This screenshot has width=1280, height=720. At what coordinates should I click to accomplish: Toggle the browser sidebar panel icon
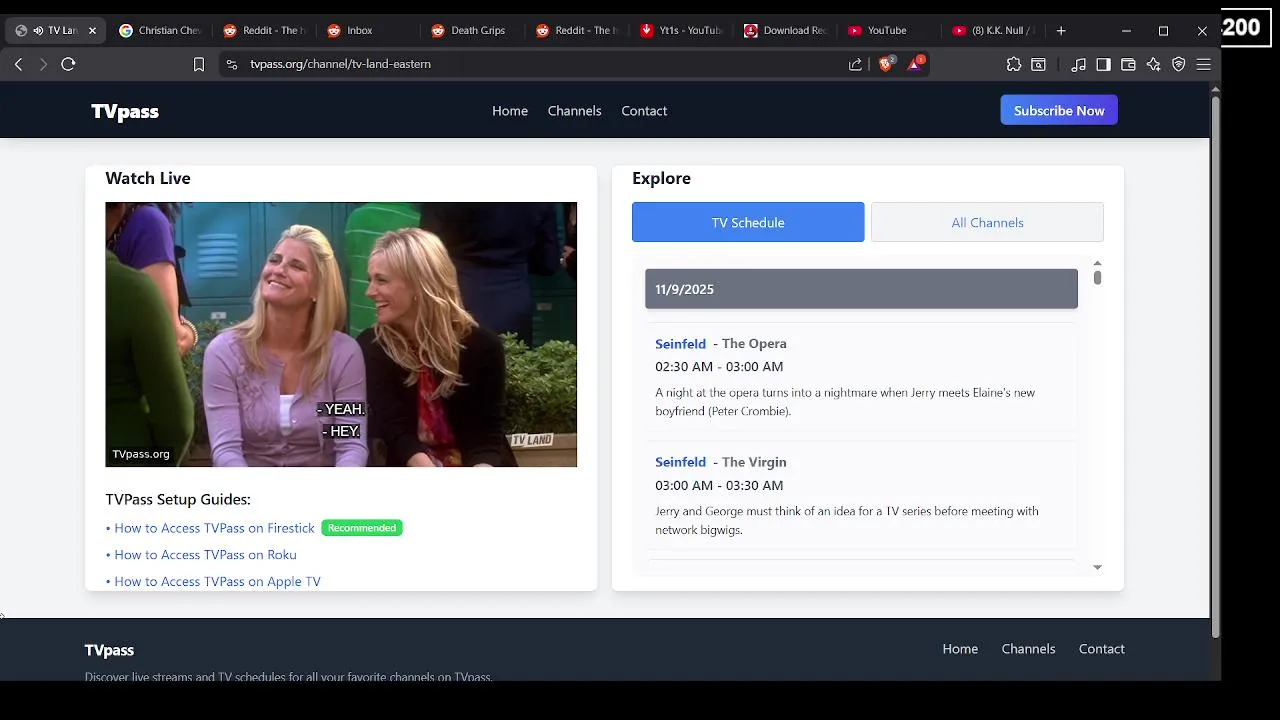(1103, 64)
